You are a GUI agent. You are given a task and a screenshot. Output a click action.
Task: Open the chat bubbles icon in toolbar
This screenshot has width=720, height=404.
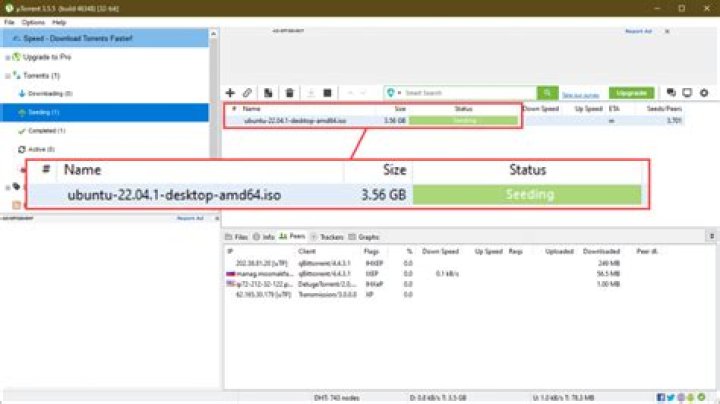[671, 93]
